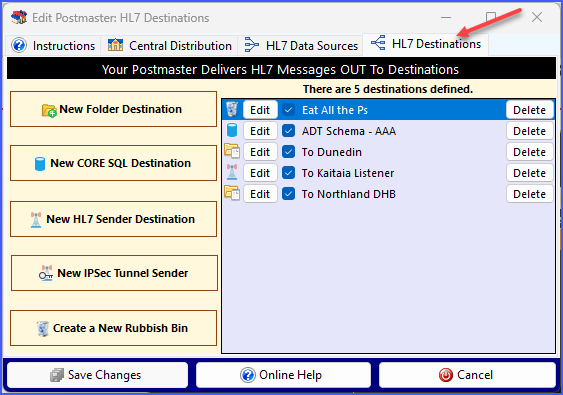This screenshot has height=395, width=563.
Task: Toggle the To Kaitaia Listener checkbox
Action: (288, 173)
